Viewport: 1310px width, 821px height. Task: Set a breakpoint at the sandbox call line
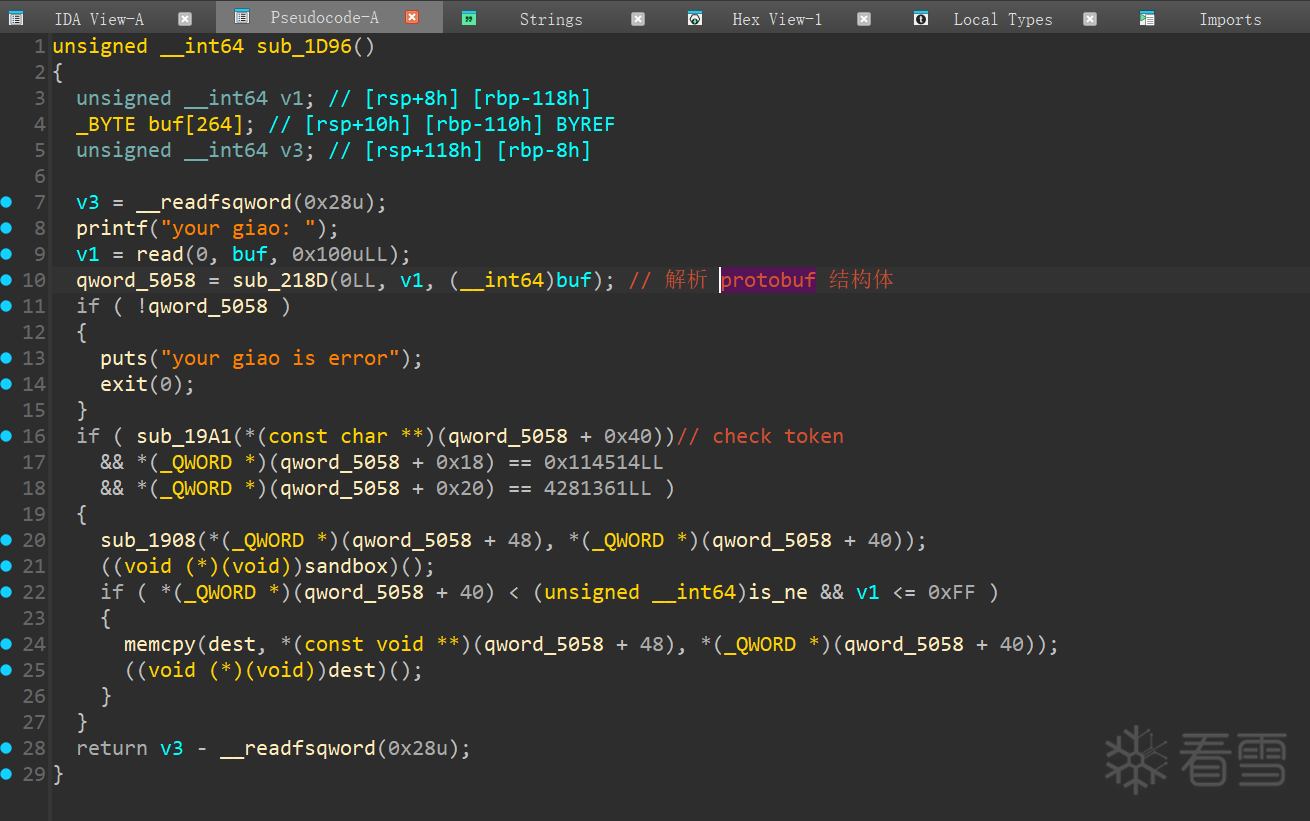(7, 566)
